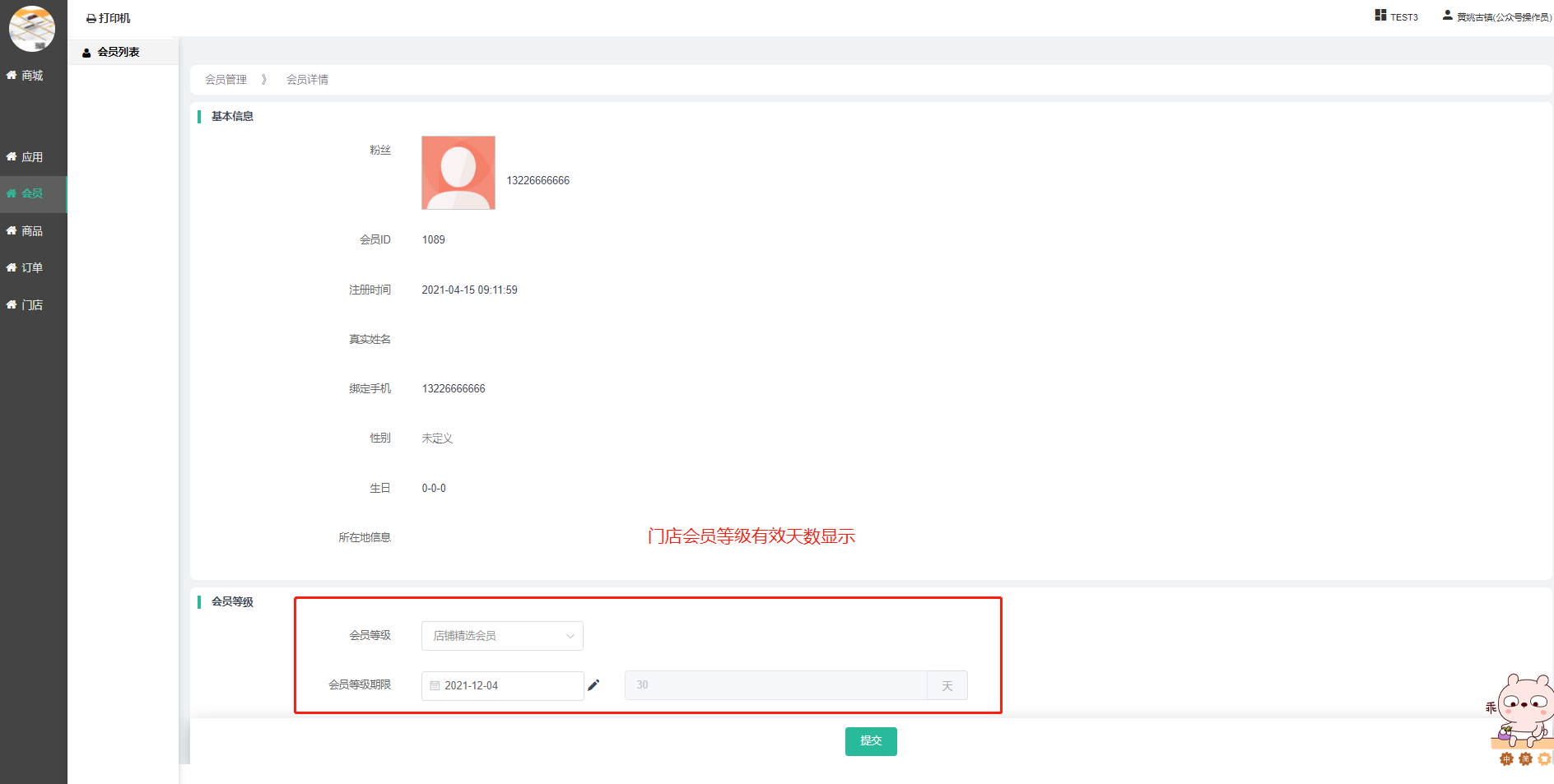Click the 会员详情 breadcrumb
Viewport: 1554px width, 784px height.
click(307, 80)
